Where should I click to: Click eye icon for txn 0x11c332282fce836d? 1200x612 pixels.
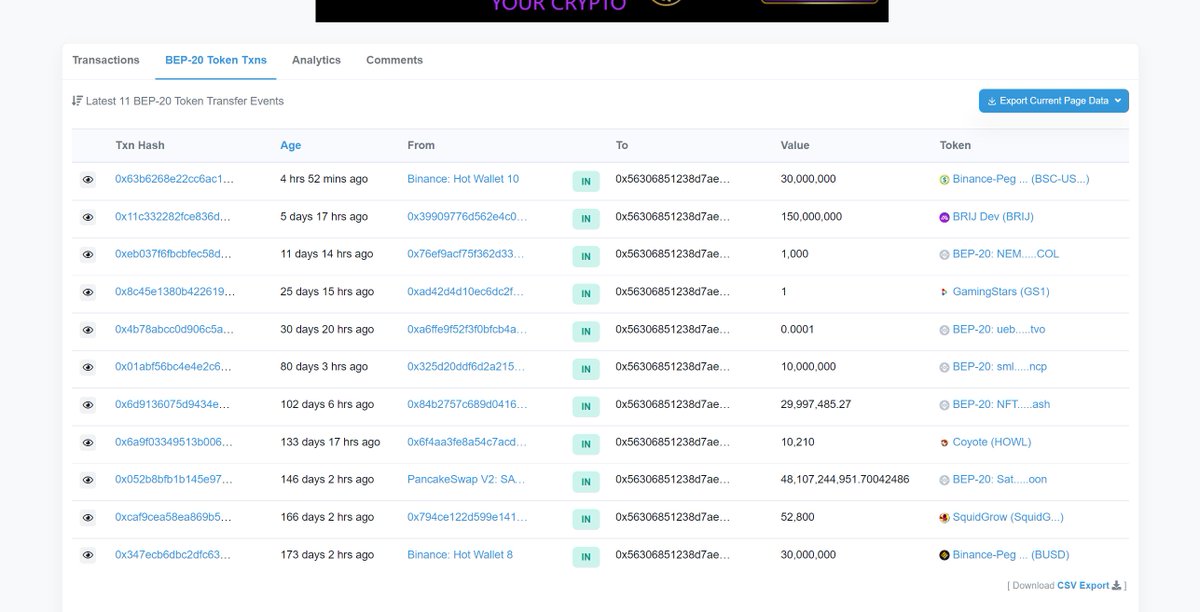tap(88, 217)
